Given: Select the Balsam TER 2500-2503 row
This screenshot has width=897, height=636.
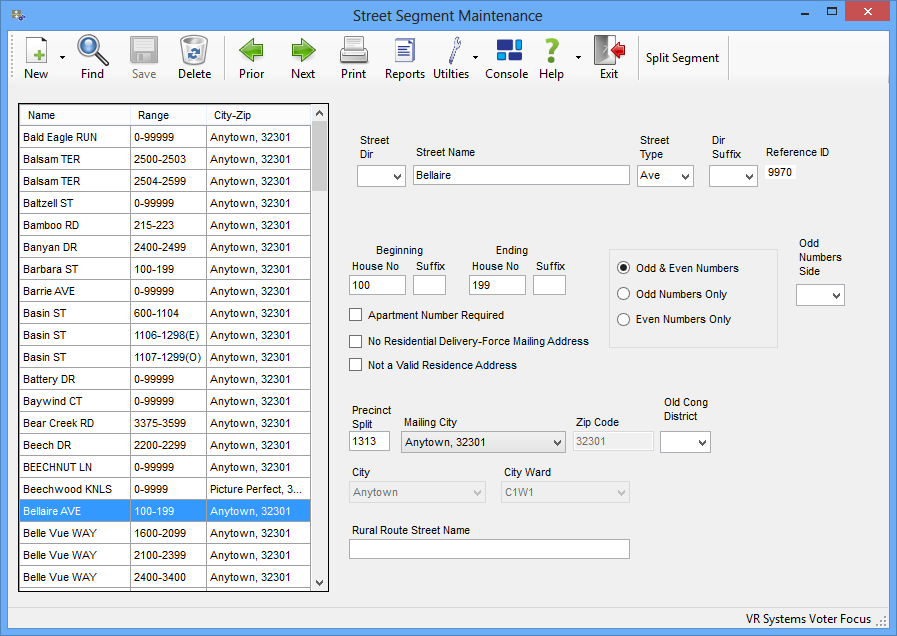Looking at the screenshot, I should [x=165, y=159].
